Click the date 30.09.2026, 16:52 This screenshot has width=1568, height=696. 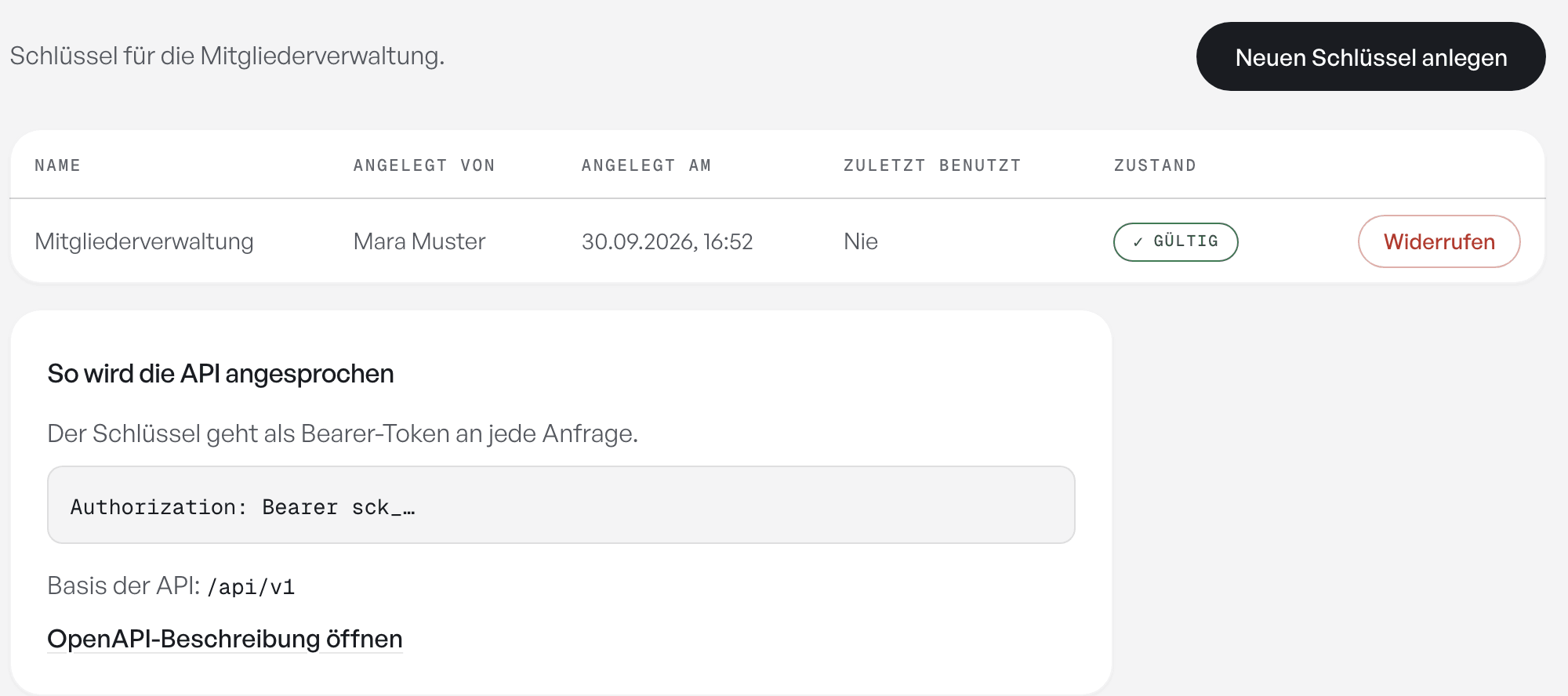[667, 241]
